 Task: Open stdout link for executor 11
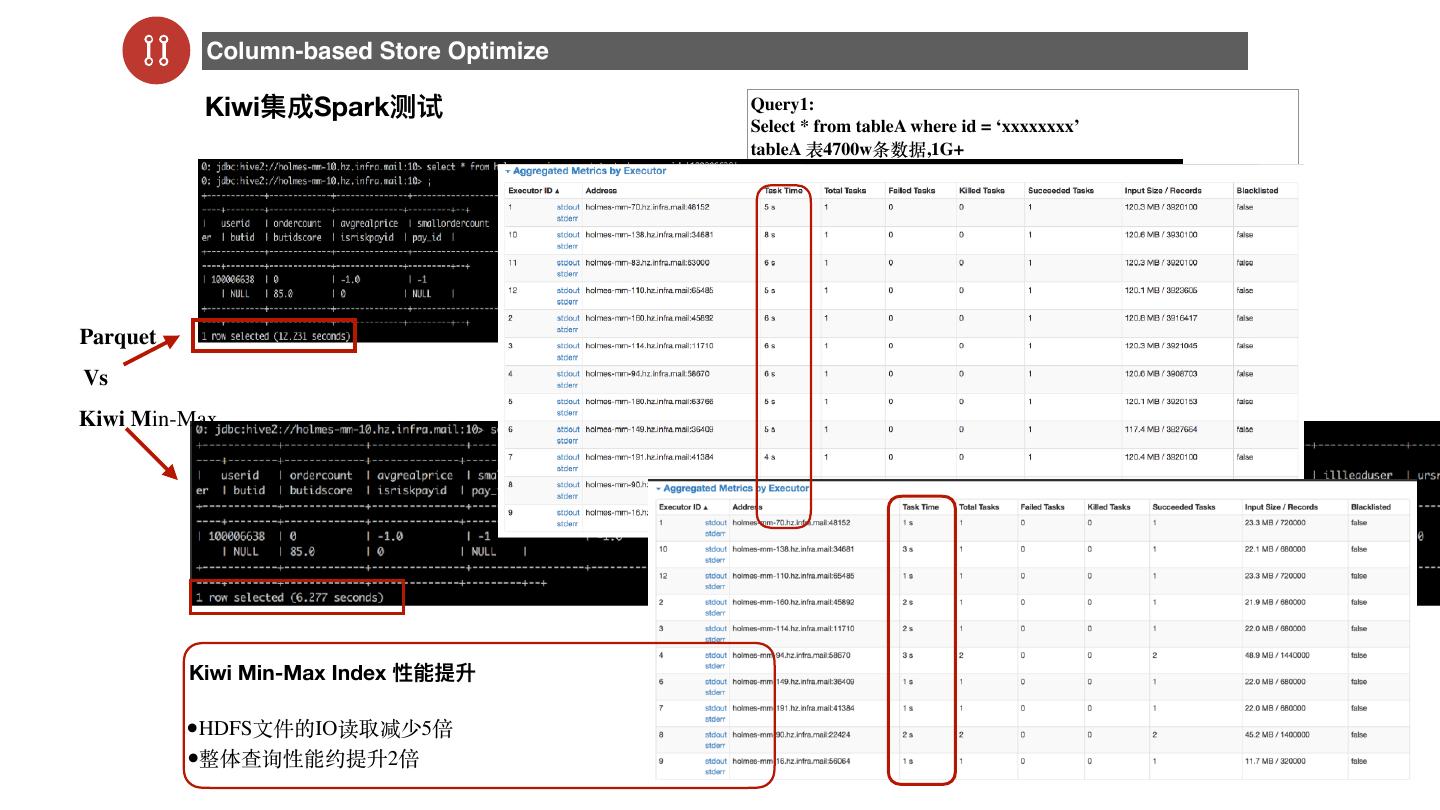tap(567, 263)
